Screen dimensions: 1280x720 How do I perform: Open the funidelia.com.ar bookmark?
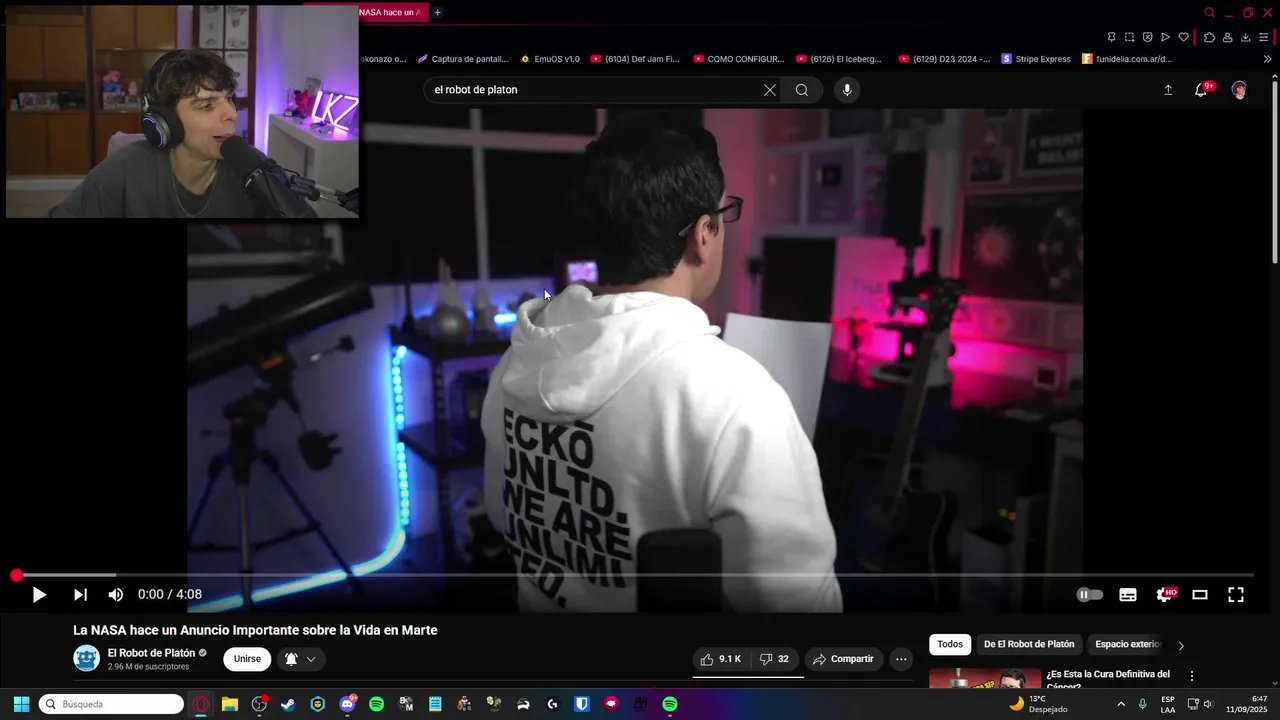coord(1127,59)
